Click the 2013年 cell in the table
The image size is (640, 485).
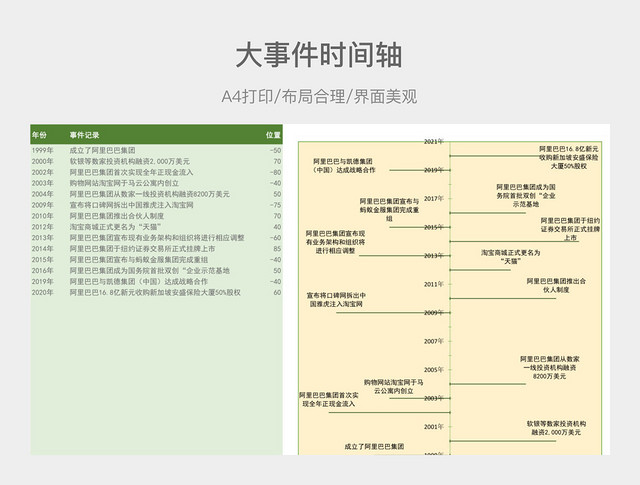point(42,238)
